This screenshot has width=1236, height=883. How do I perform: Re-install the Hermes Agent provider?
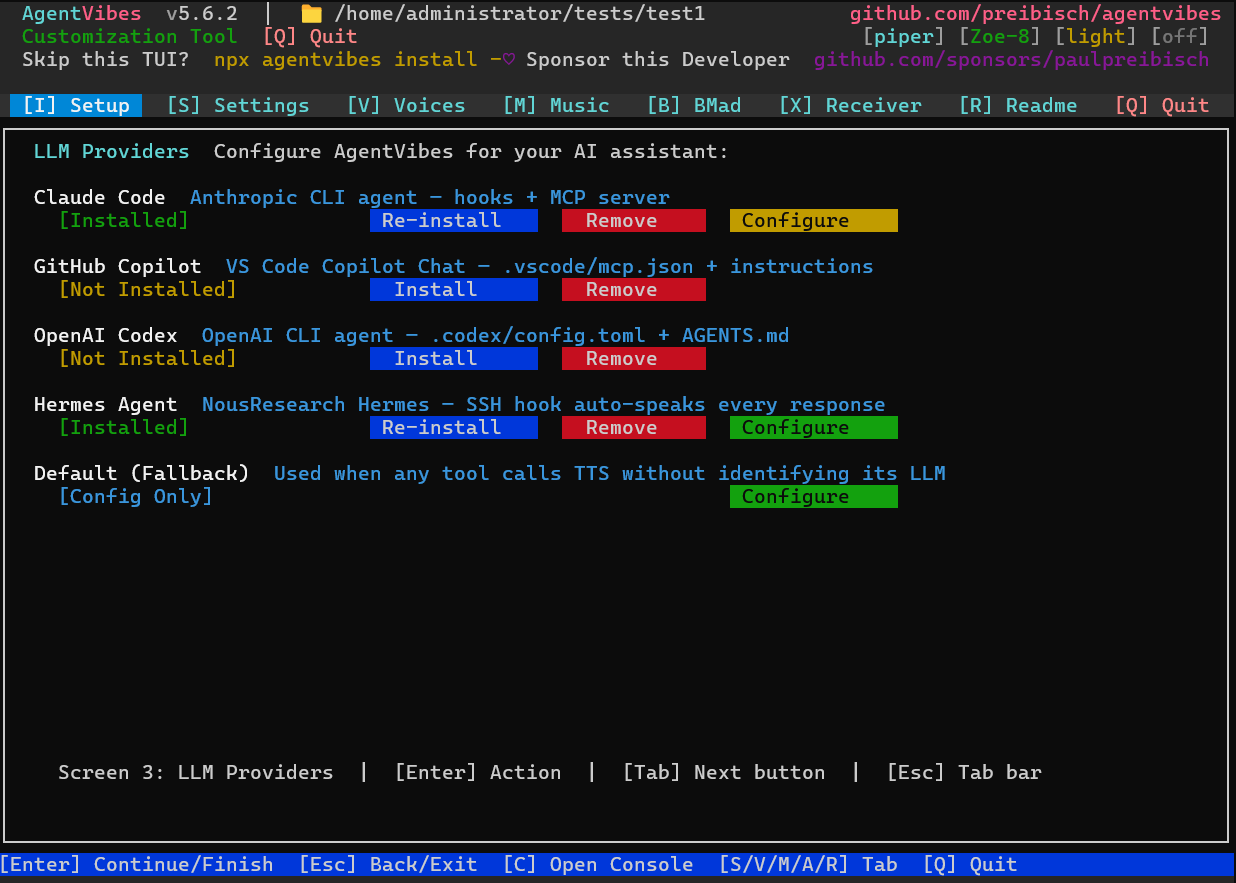(x=454, y=427)
